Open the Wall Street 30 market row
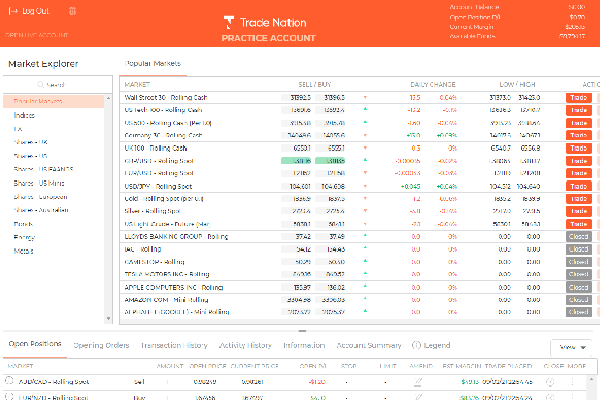The height and width of the screenshot is (400, 600). click(359, 98)
